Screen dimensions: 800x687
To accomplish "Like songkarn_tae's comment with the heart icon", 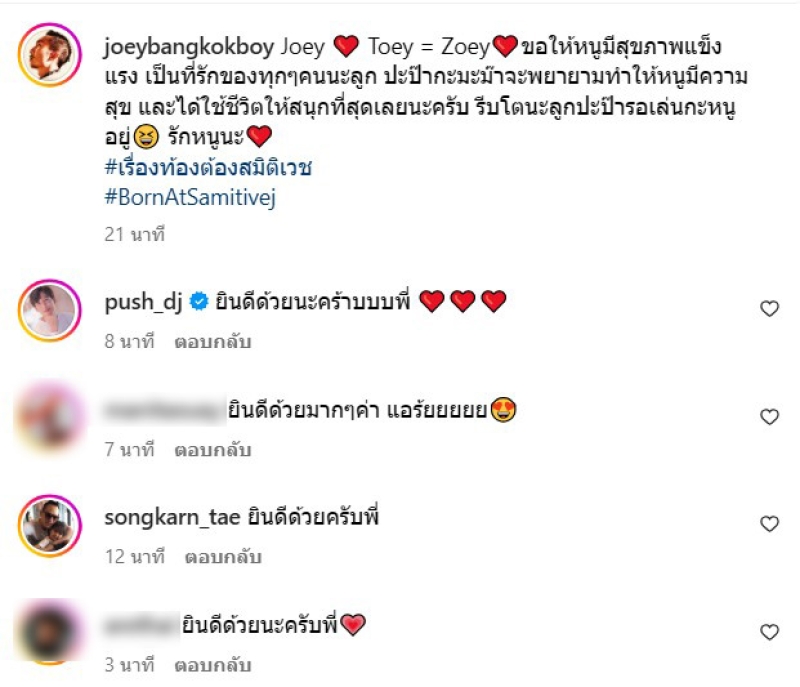I will coord(769,524).
